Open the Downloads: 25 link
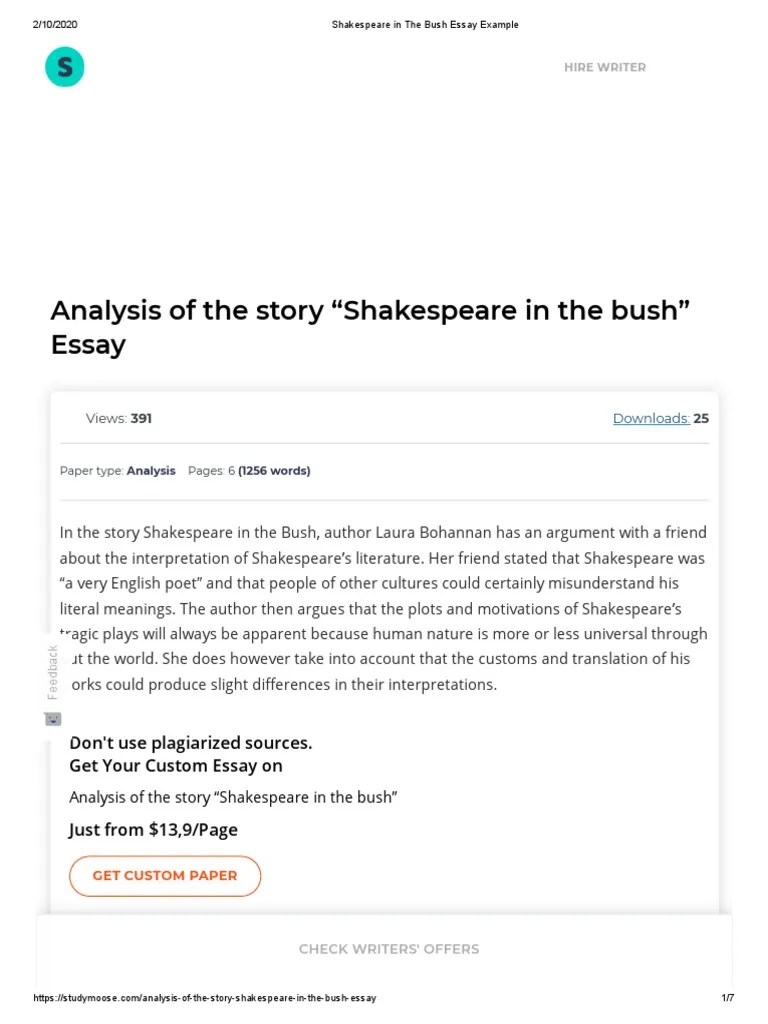 [x=660, y=418]
